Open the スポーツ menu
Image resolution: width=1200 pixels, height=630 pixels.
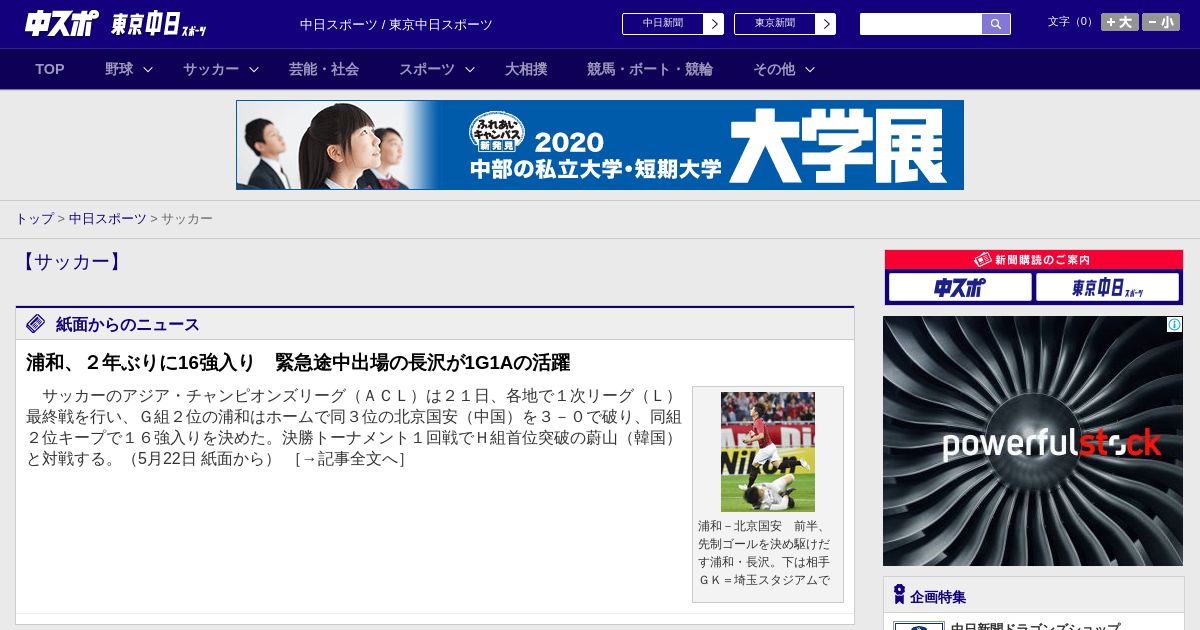tap(427, 69)
